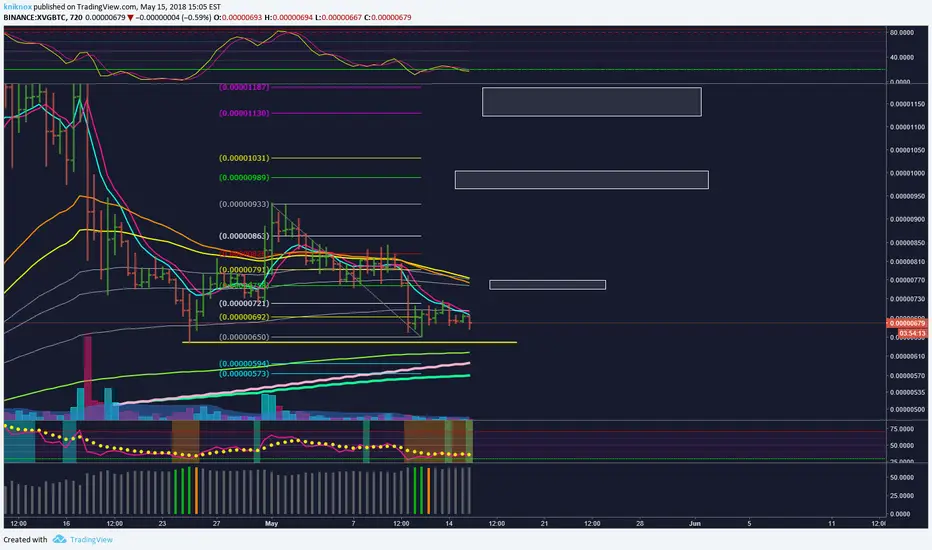Click the TradingView cloud logo icon
932x550 pixels.
pyautogui.click(x=59, y=539)
